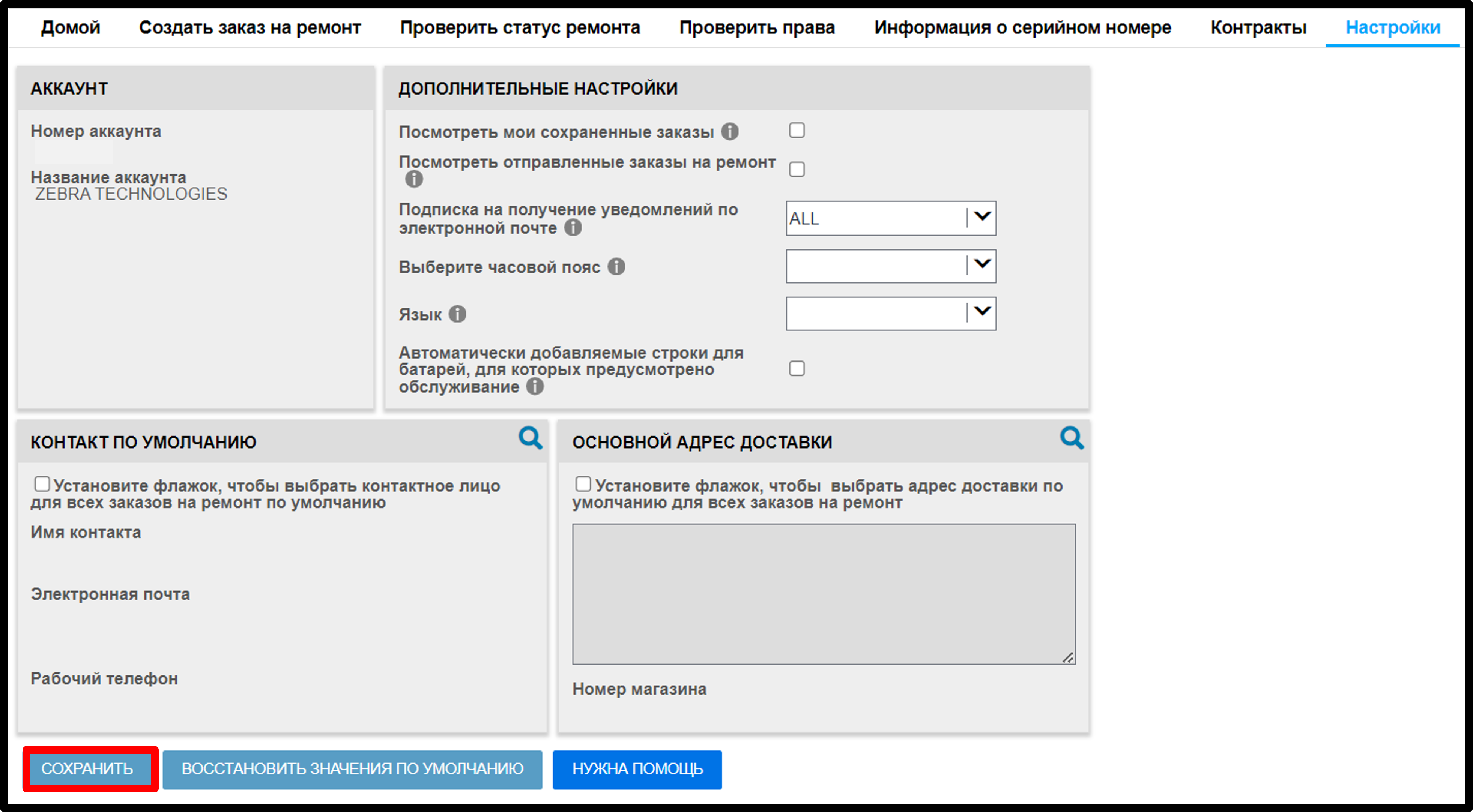Select Информация о серийном номере tab
1473x812 pixels.
pyautogui.click(x=1022, y=27)
